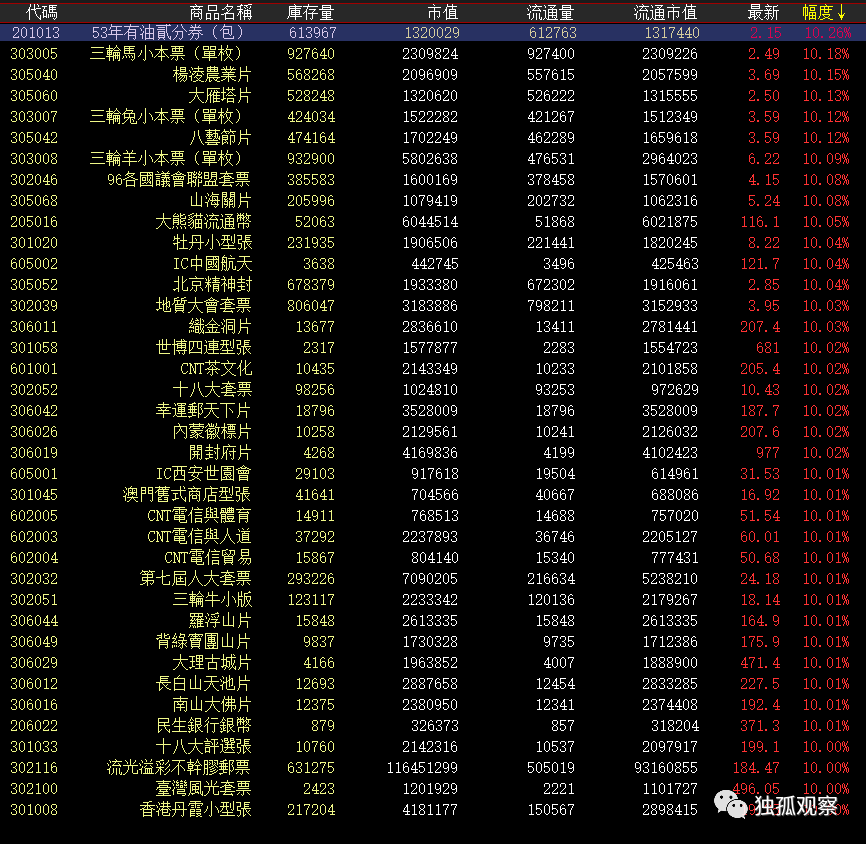The height and width of the screenshot is (844, 866).
Task: Select the CNT茶文化 row
Action: (x=433, y=368)
